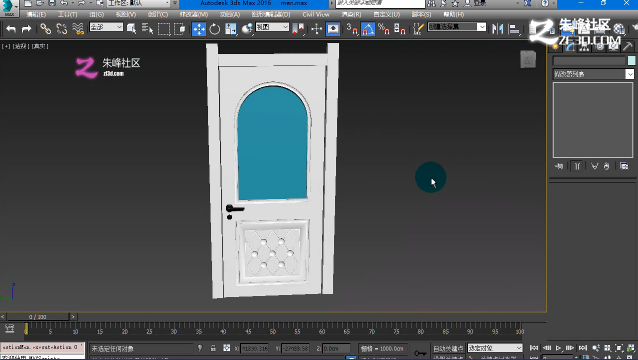The image size is (638, 360).
Task: Open the Tools (T) menu
Action: click(67, 15)
